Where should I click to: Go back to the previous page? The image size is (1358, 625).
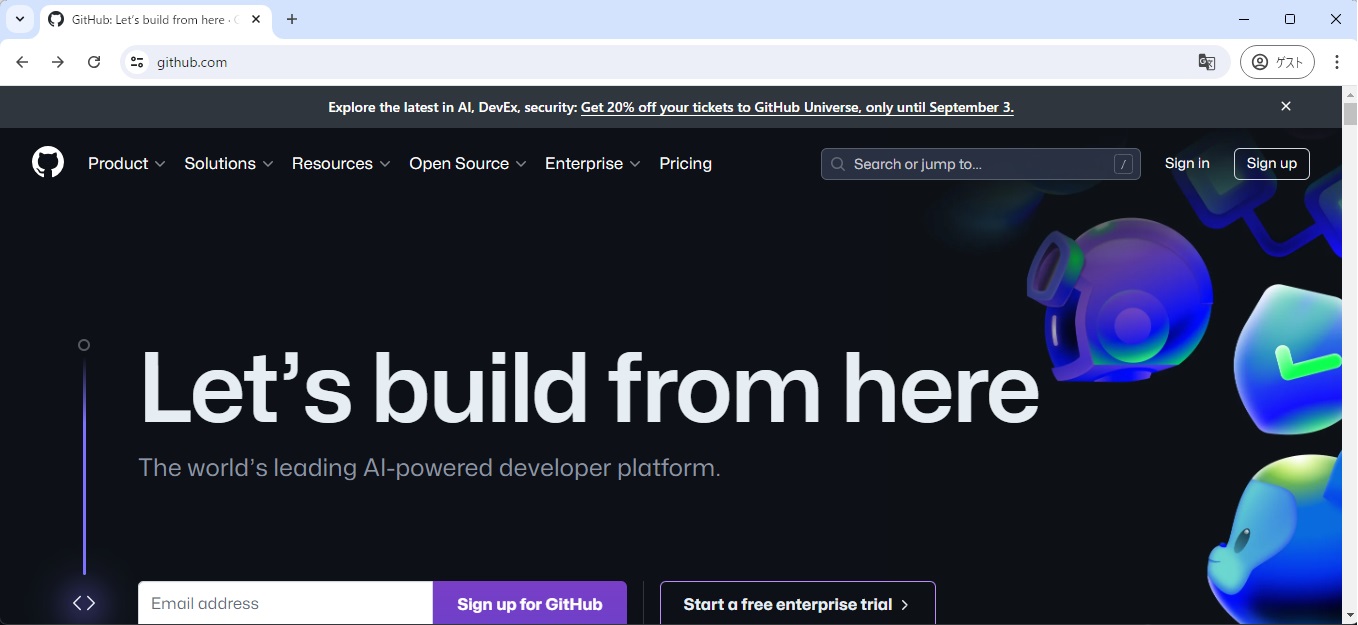pyautogui.click(x=22, y=62)
